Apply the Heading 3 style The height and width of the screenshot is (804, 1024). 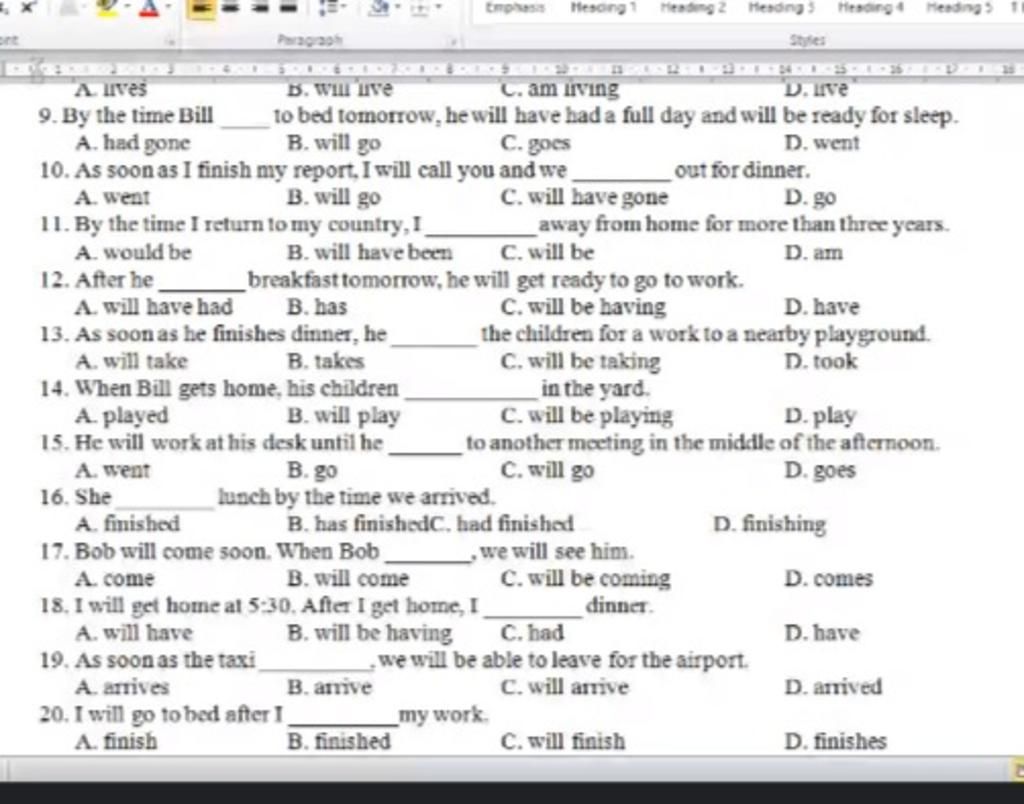(x=782, y=7)
